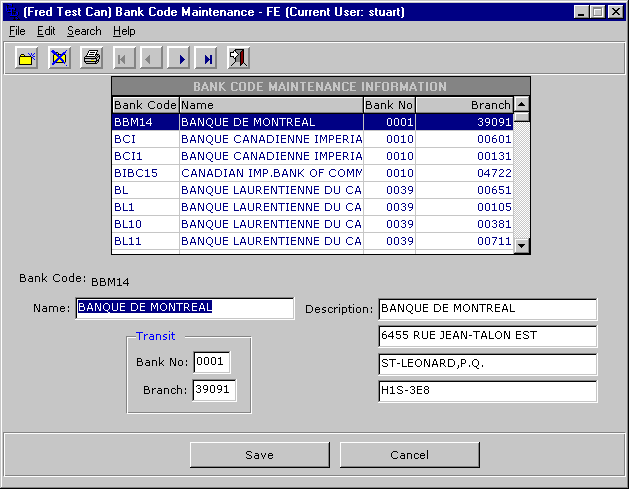Click the Description field BANQUE DE MONTREAL

[487, 309]
